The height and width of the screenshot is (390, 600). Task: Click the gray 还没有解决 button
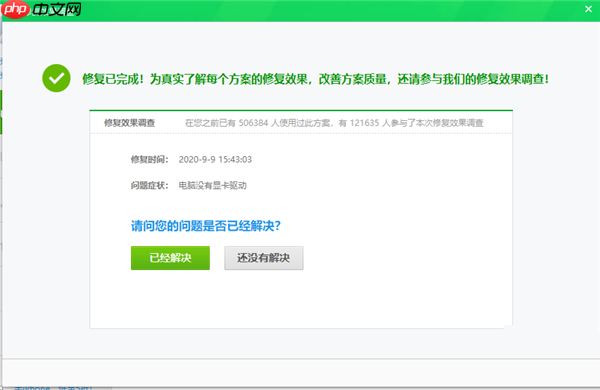pyautogui.click(x=264, y=258)
